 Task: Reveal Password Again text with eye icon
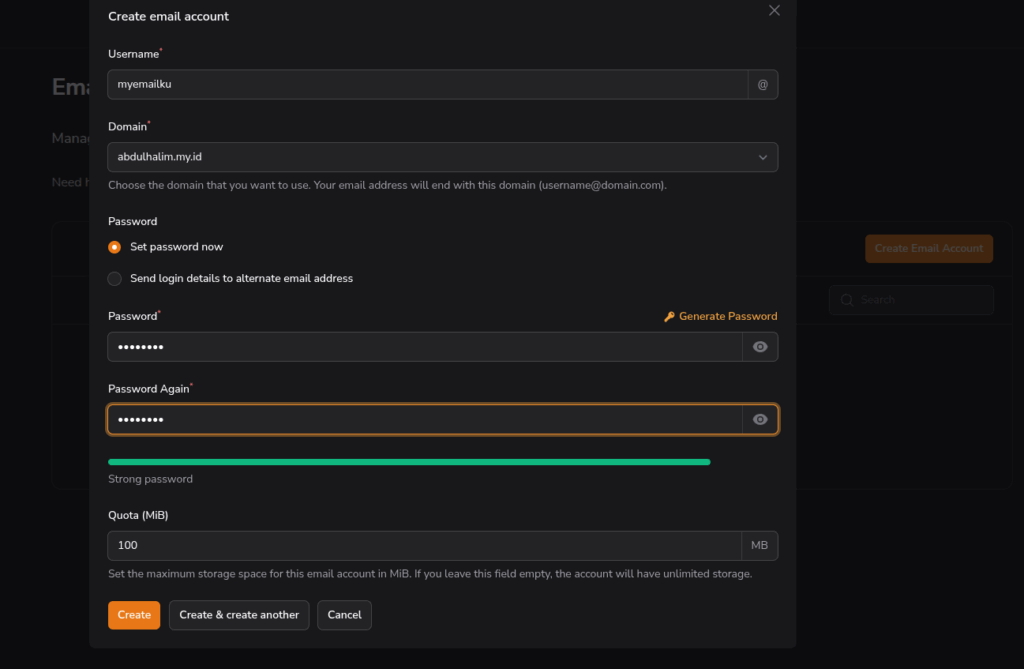tap(760, 420)
